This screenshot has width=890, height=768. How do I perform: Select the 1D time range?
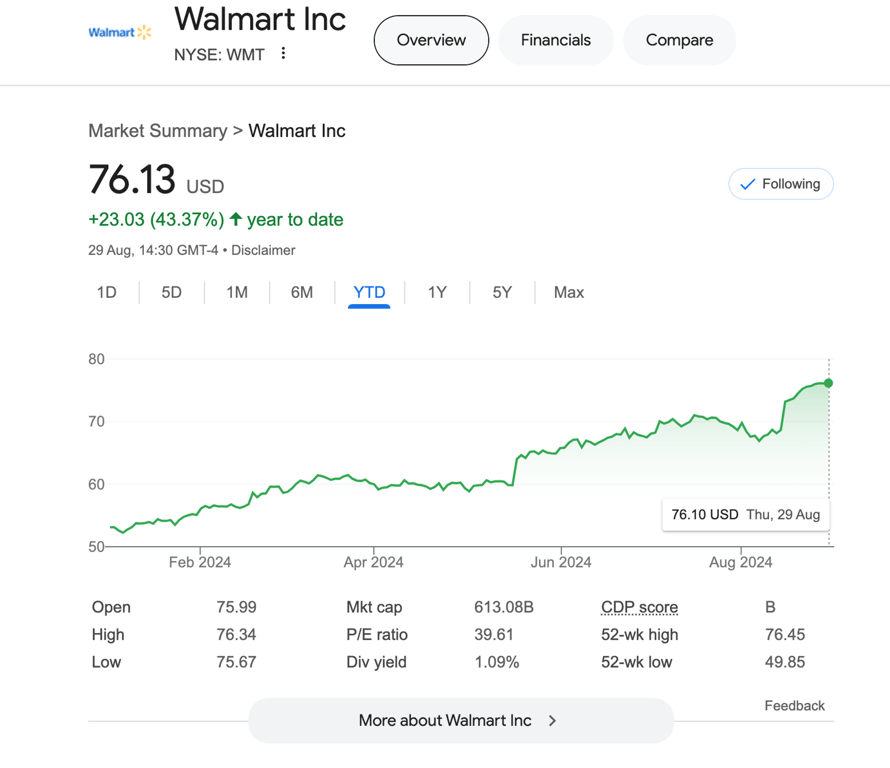pyautogui.click(x=107, y=292)
